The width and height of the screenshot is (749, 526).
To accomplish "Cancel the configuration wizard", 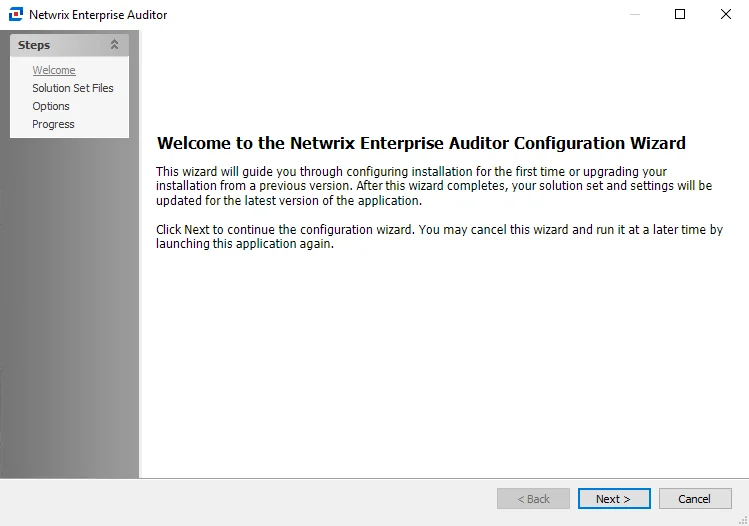I will pyautogui.click(x=695, y=499).
